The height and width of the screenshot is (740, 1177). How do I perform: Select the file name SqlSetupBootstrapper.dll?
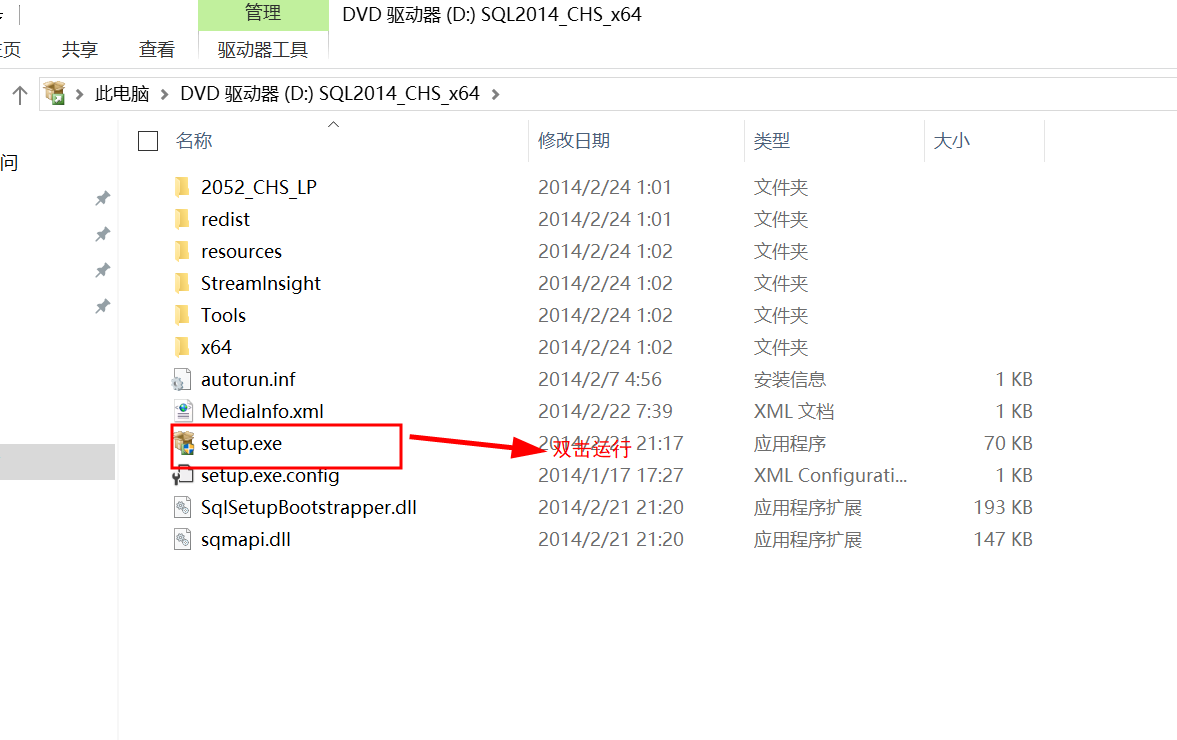point(309,507)
